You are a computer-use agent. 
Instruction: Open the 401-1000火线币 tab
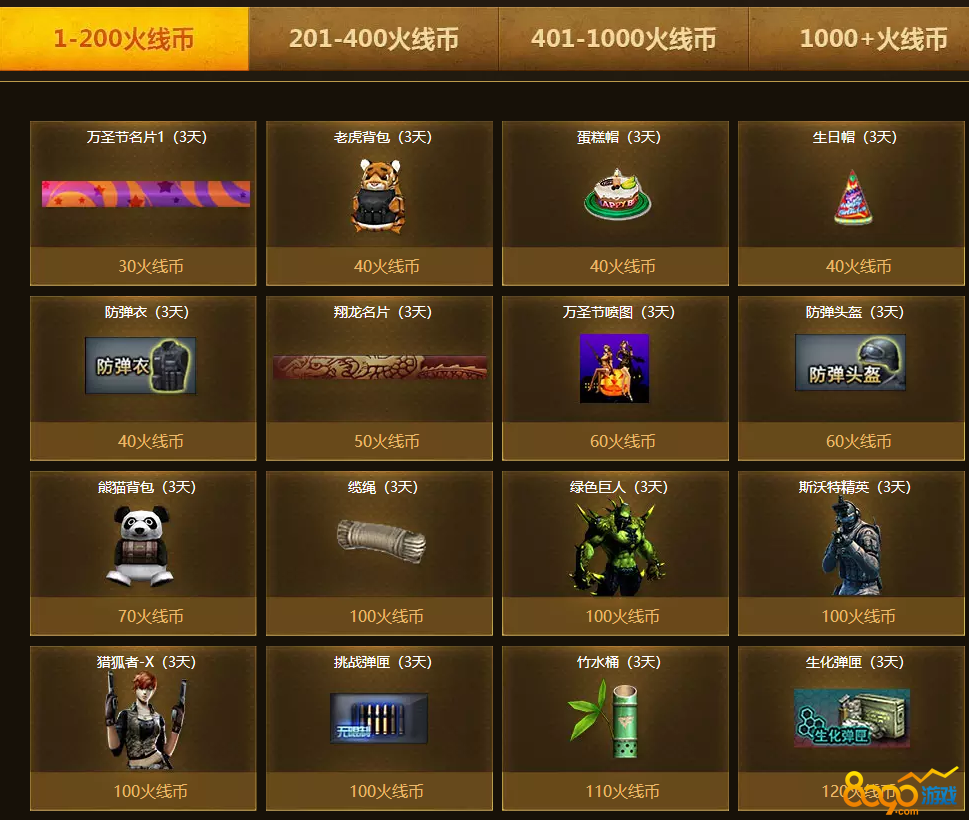[x=624, y=39]
